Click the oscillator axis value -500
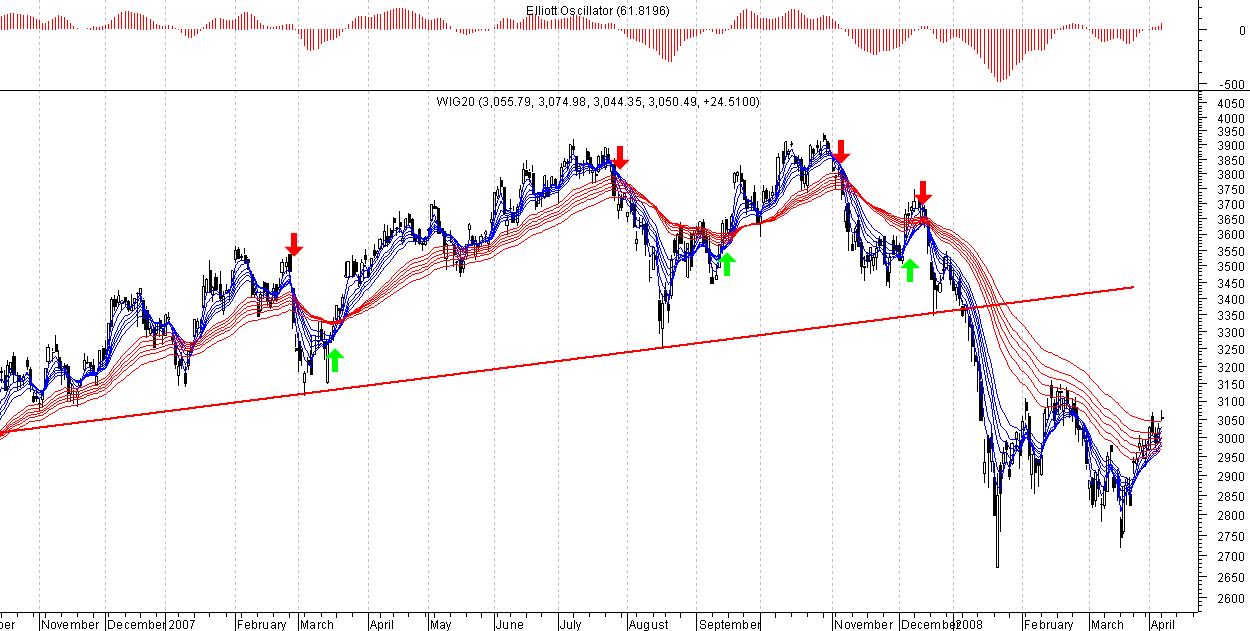This screenshot has width=1250, height=631. tap(1231, 85)
